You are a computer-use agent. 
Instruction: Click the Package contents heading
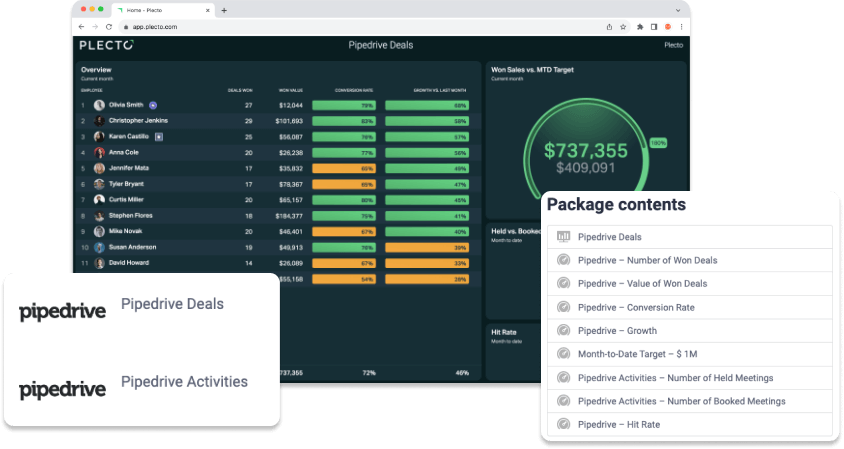[x=616, y=205]
